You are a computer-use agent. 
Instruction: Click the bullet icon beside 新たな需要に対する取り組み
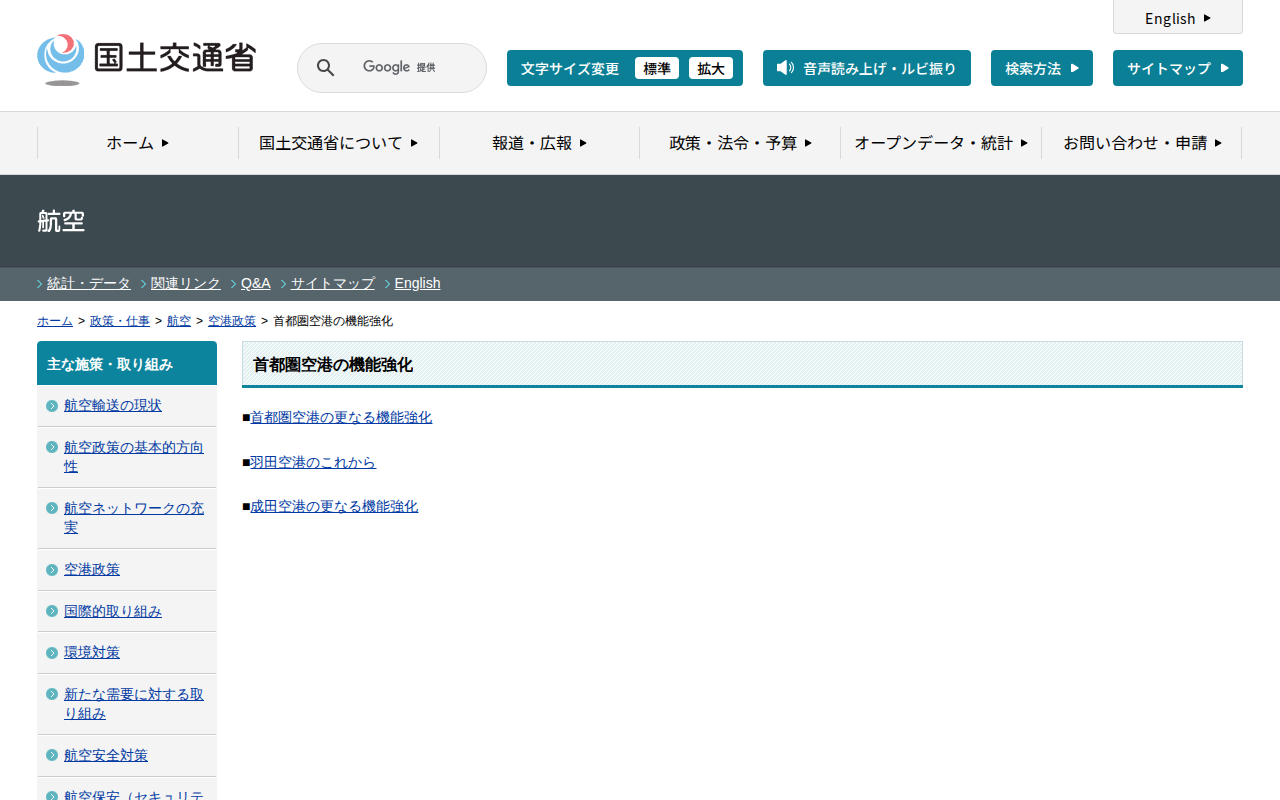coord(52,694)
